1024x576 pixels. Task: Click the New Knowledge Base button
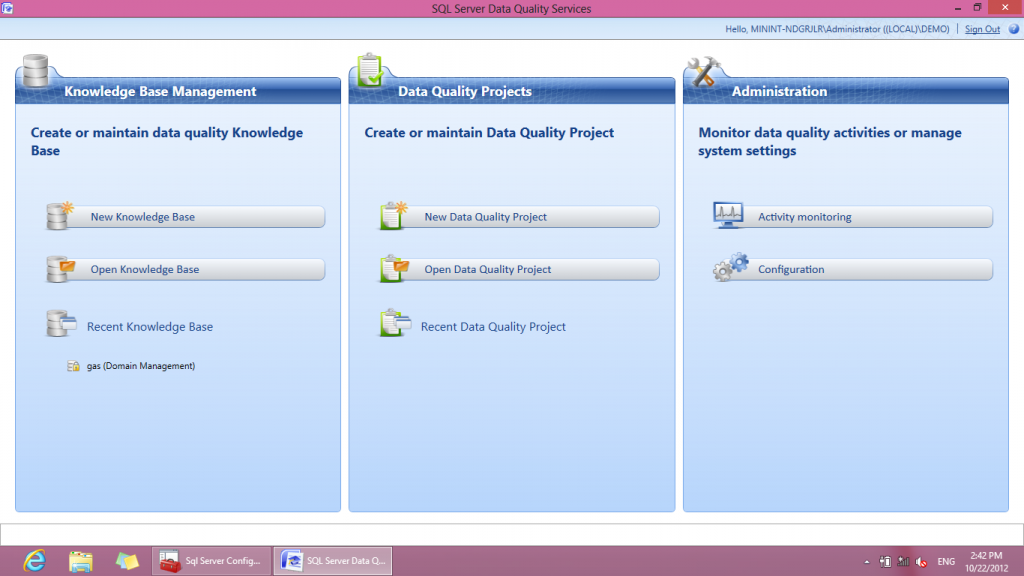point(185,217)
